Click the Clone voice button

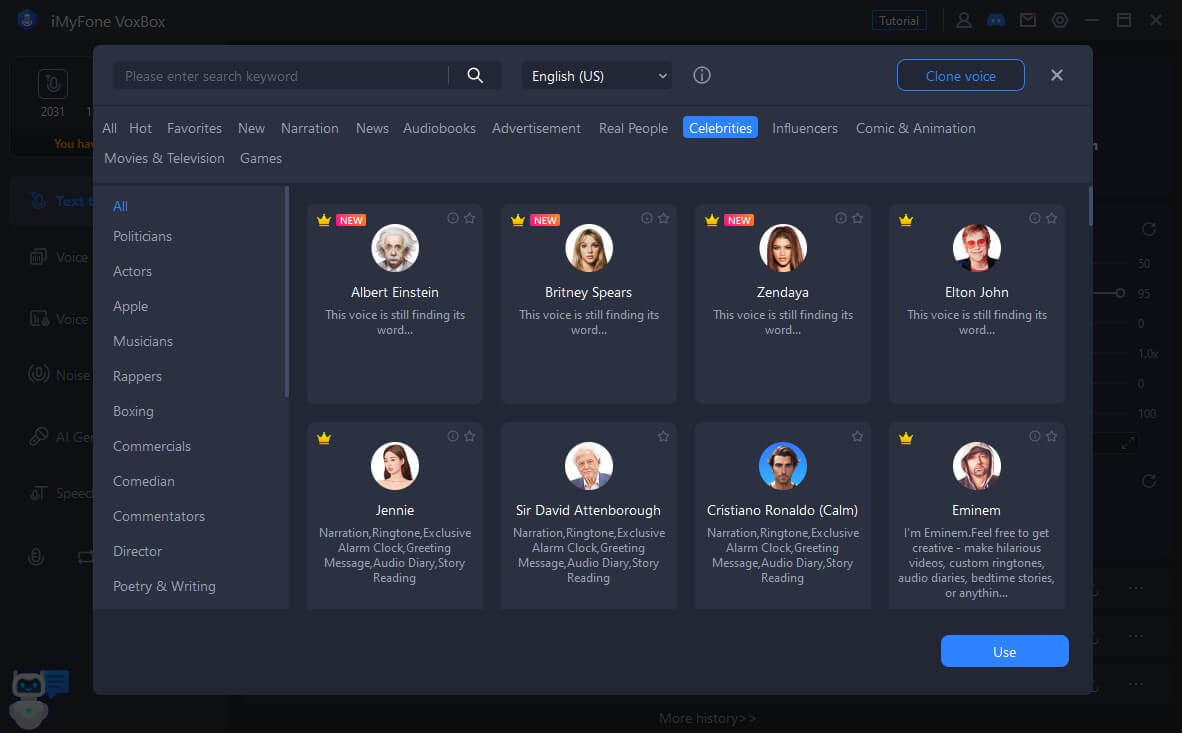[x=960, y=76]
